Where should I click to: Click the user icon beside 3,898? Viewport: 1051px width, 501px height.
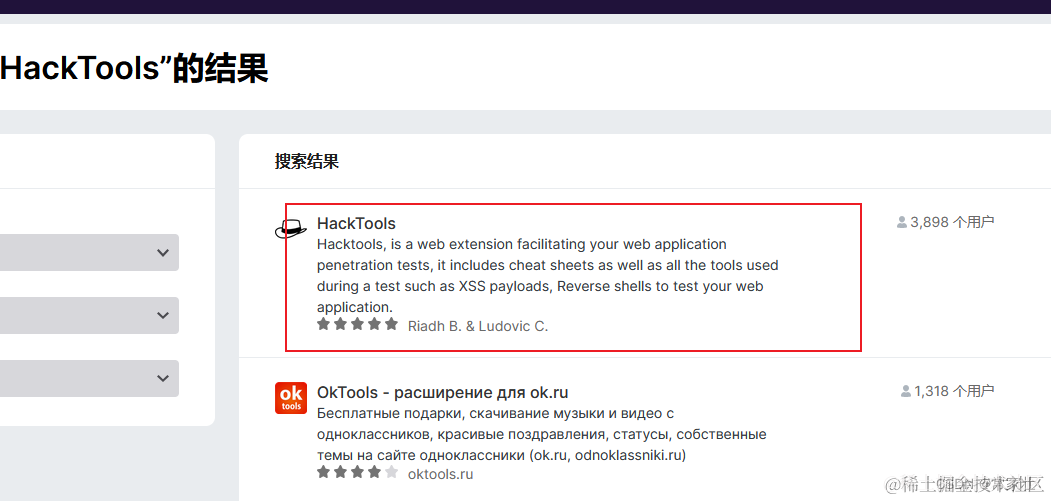tap(902, 222)
